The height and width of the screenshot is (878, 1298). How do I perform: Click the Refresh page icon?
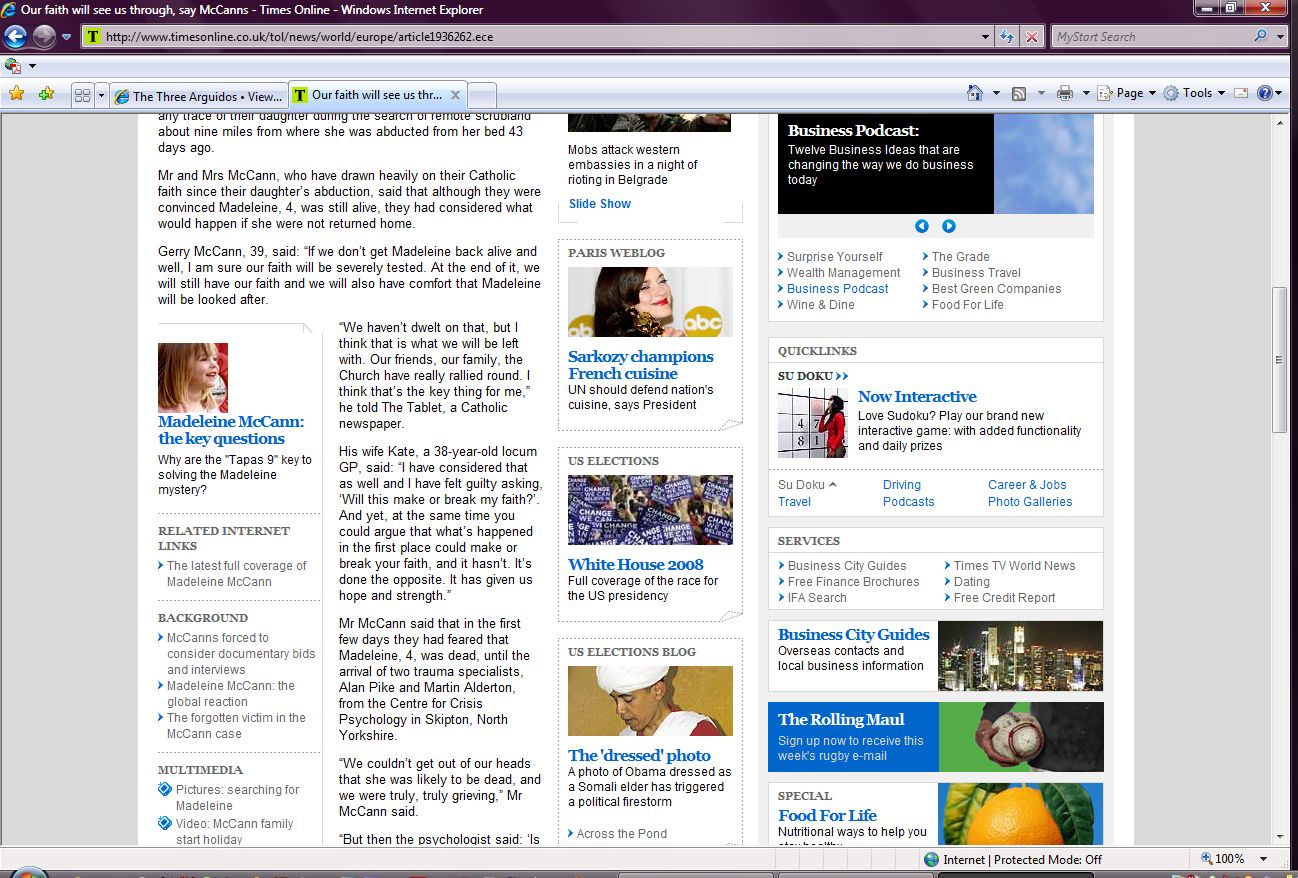pos(1008,37)
